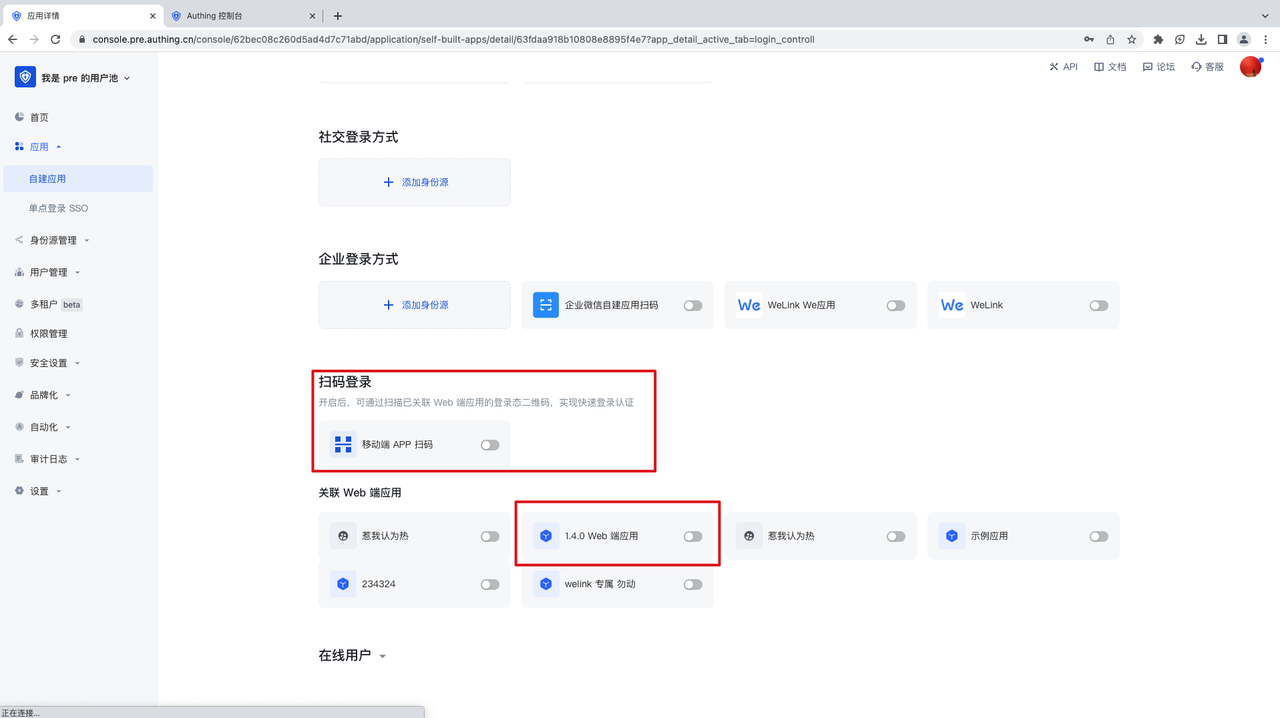Click the red user avatar
This screenshot has width=1280, height=718.
click(x=1250, y=67)
